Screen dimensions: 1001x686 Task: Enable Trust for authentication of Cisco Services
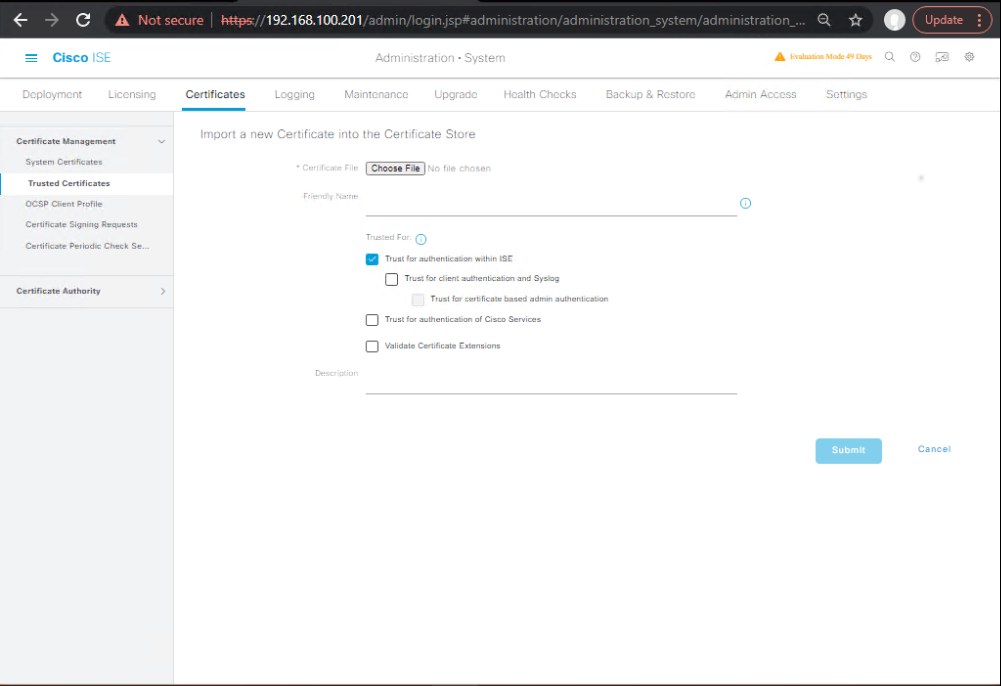pos(372,320)
